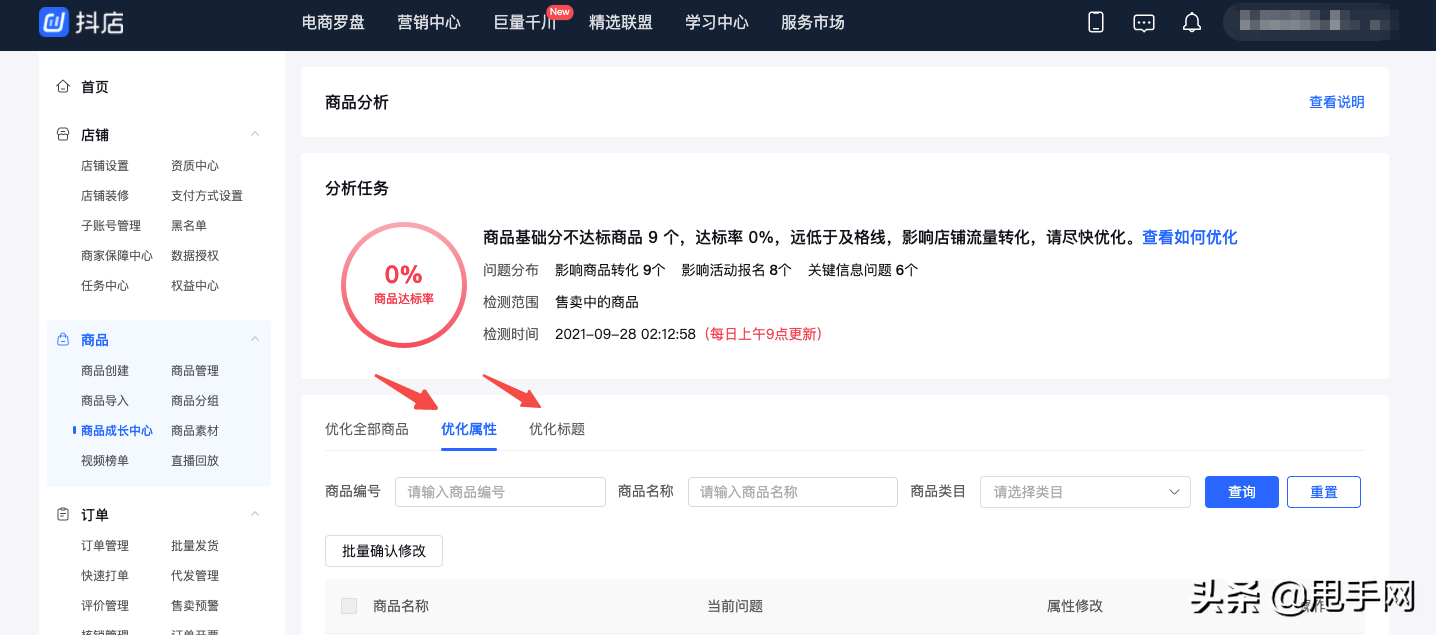Screen dimensions: 1436x635
Task: Click the 商品编号 input field
Action: pyautogui.click(x=500, y=491)
